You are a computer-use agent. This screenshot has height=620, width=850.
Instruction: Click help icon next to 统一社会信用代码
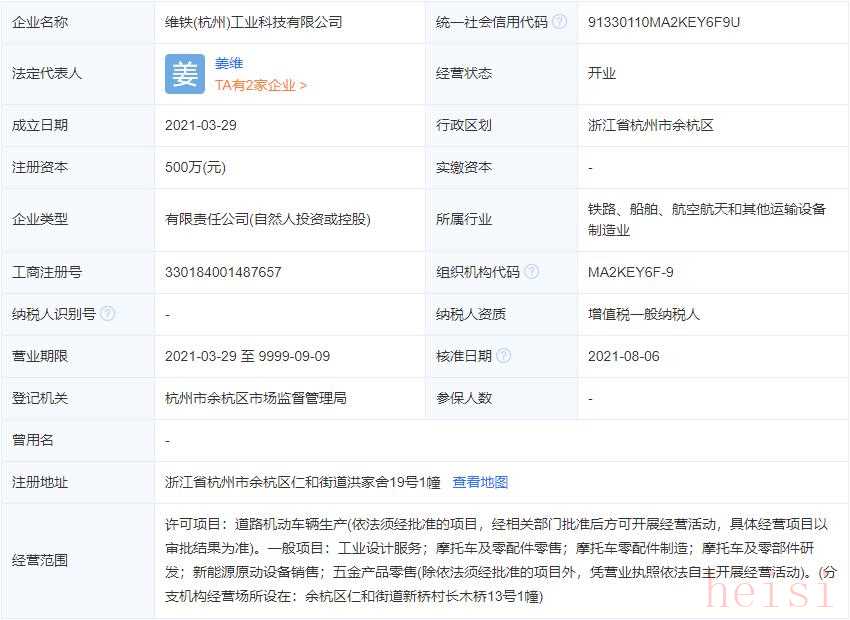point(560,21)
